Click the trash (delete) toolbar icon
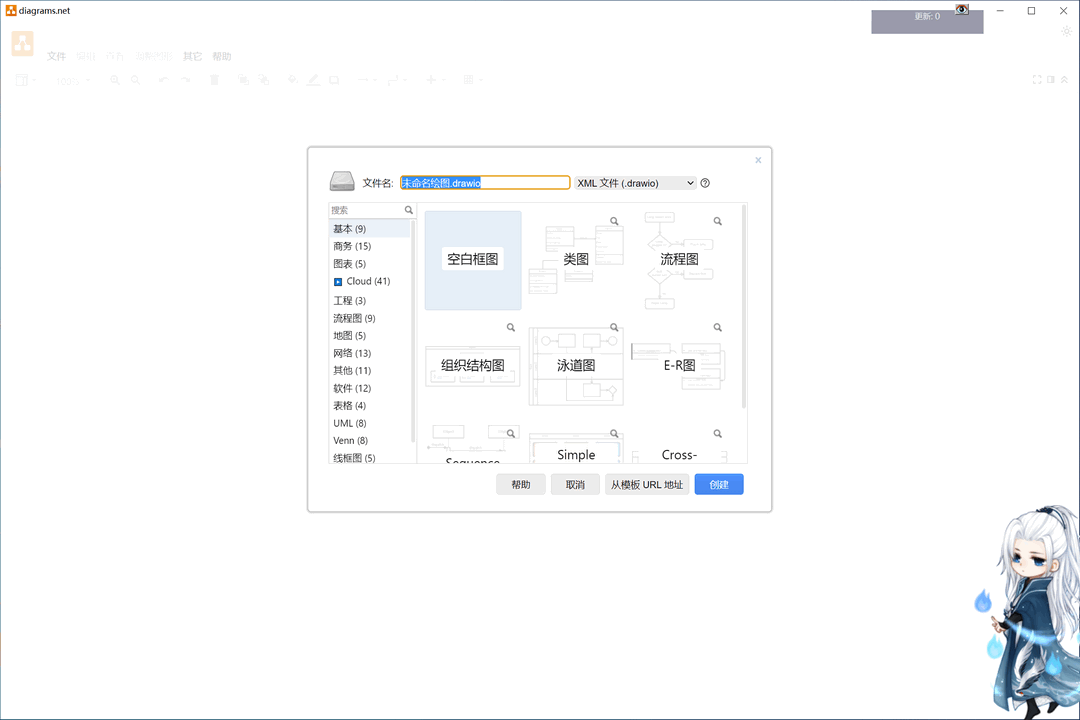1080x720 pixels. (x=213, y=80)
